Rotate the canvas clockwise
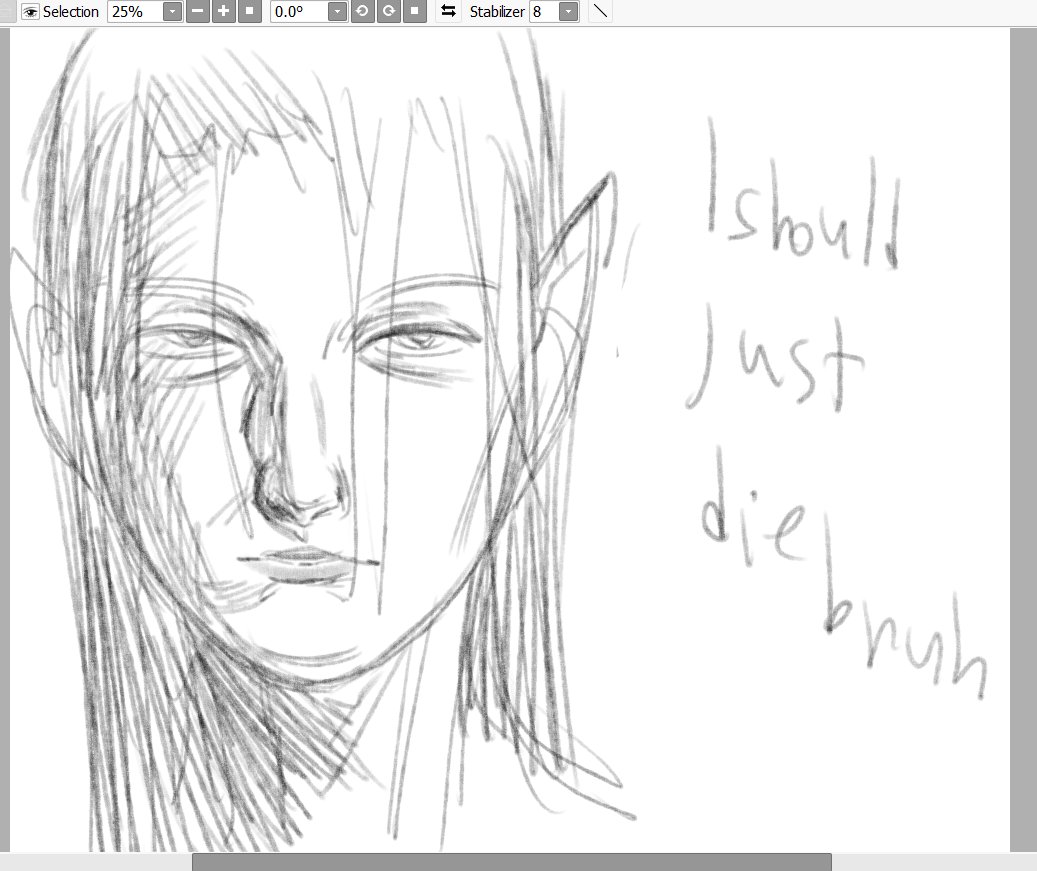Screen dimensions: 1037x871 (x=388, y=11)
